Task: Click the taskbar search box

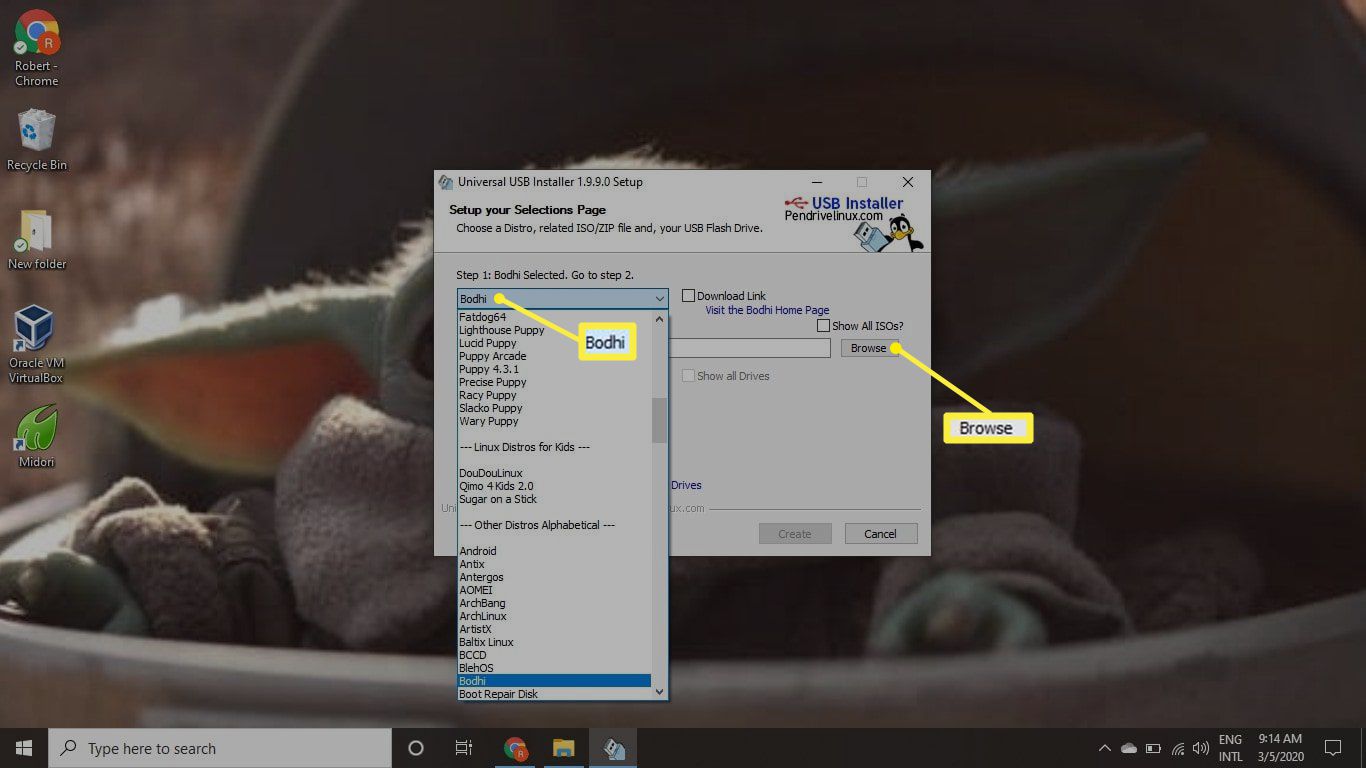Action: [x=220, y=748]
